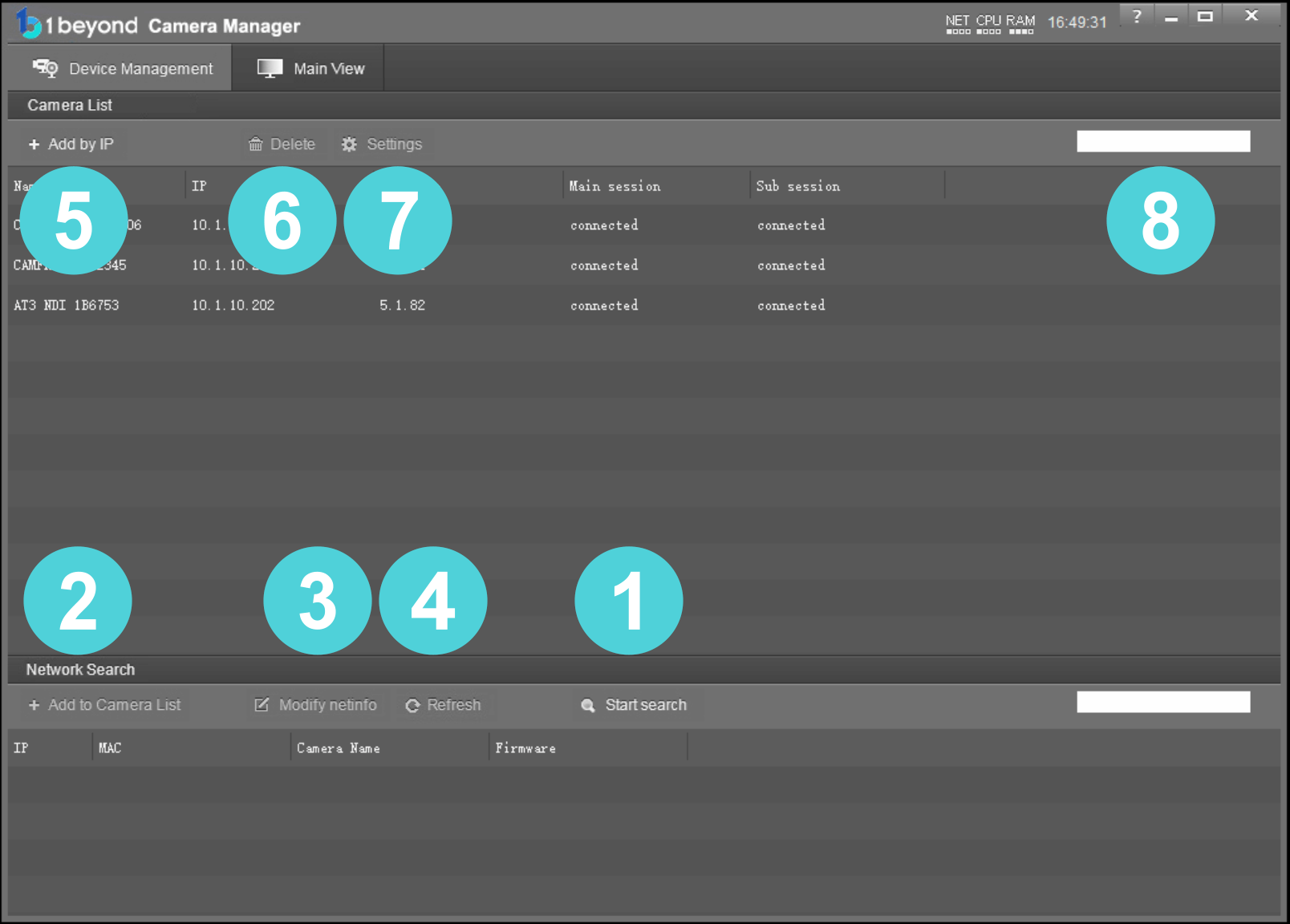Click Add to Camera List
1290x924 pixels.
click(104, 705)
